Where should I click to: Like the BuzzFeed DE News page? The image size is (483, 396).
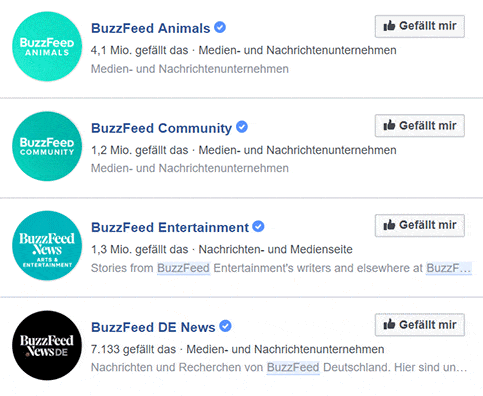tap(420, 325)
